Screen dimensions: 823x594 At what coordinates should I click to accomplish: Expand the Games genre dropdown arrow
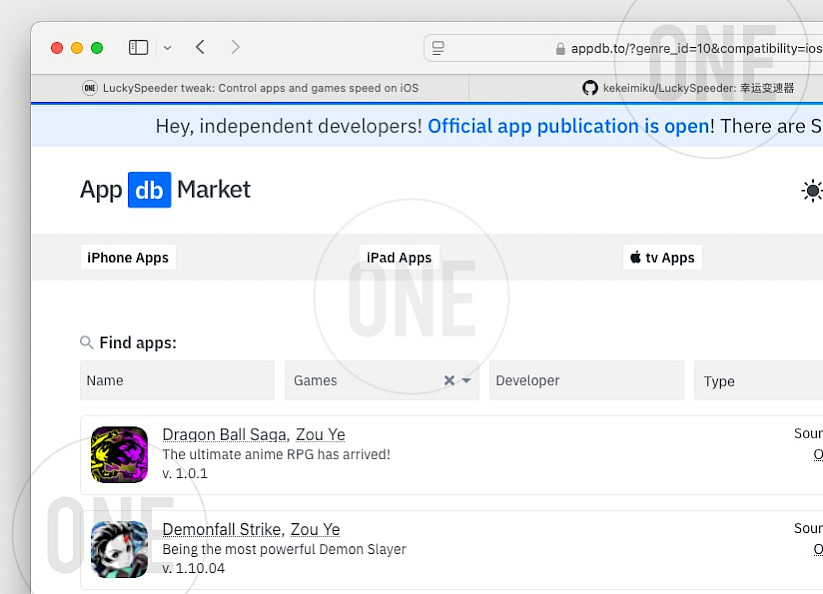467,380
